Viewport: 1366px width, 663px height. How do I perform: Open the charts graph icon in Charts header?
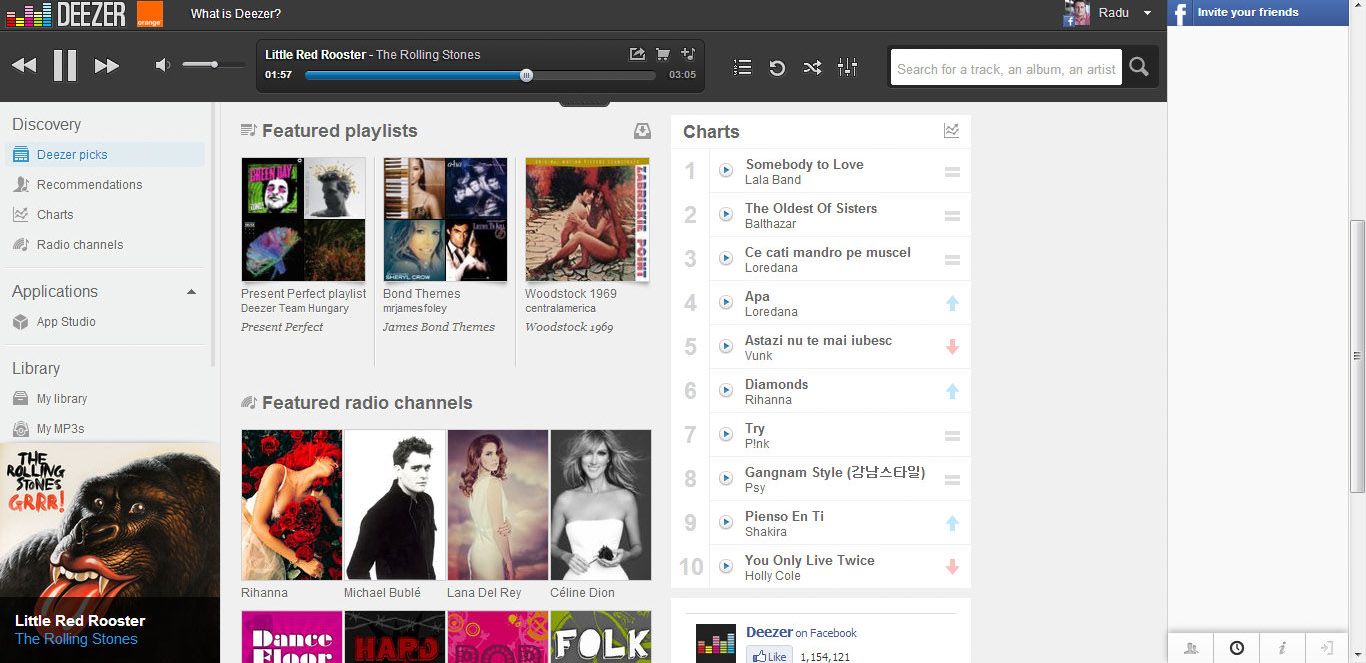[951, 131]
